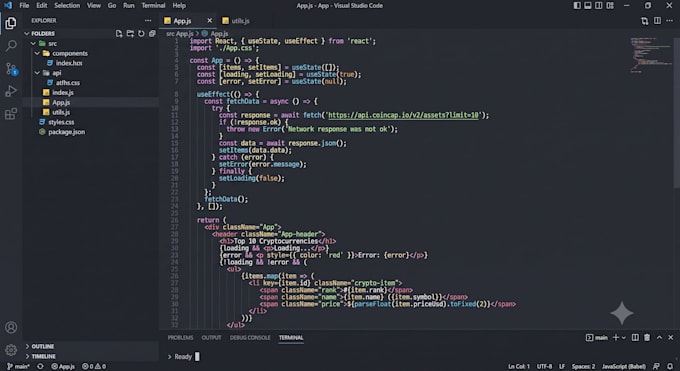This screenshot has width=680, height=371.
Task: Collapse the FOLDERS section
Action: point(39,33)
